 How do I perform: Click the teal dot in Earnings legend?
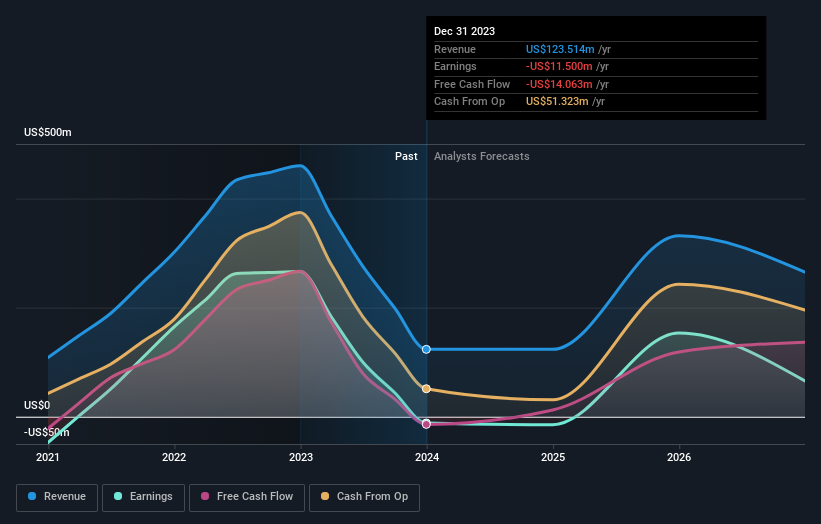click(118, 496)
